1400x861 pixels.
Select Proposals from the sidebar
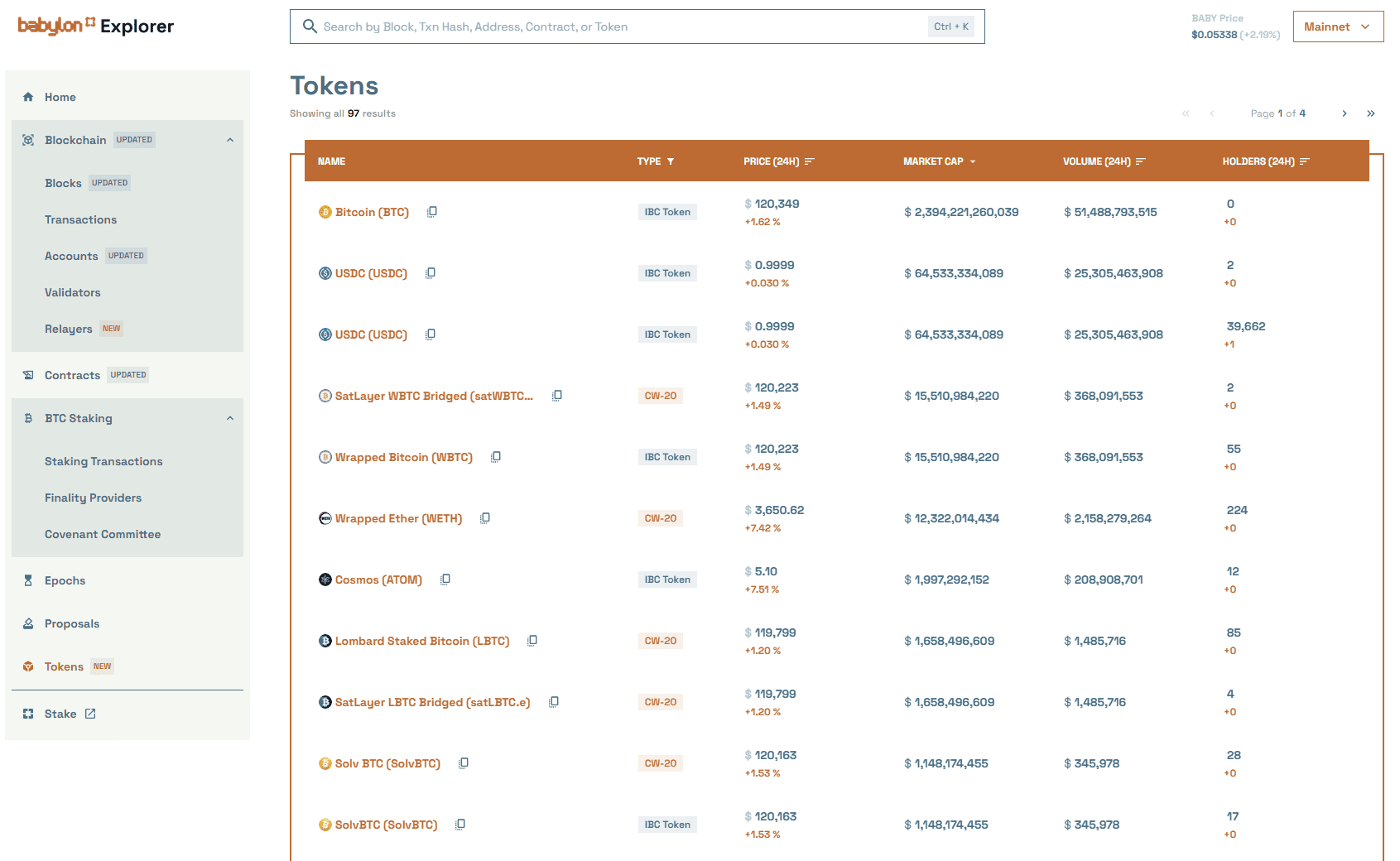click(72, 623)
